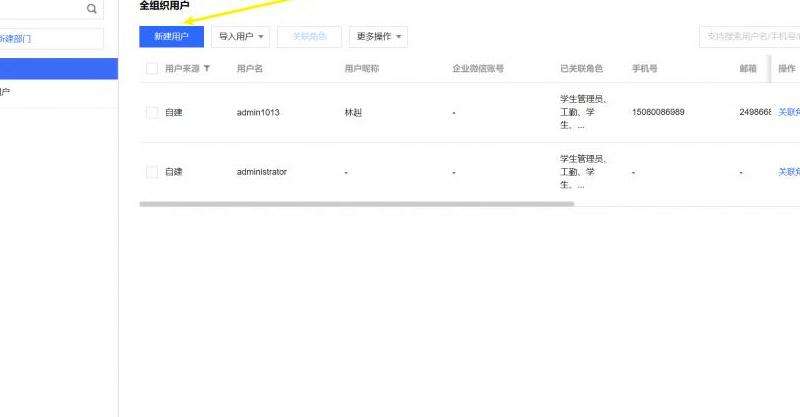Image resolution: width=800 pixels, height=417 pixels.
Task: Select the checkbox for admin1013 row
Action: (152, 112)
